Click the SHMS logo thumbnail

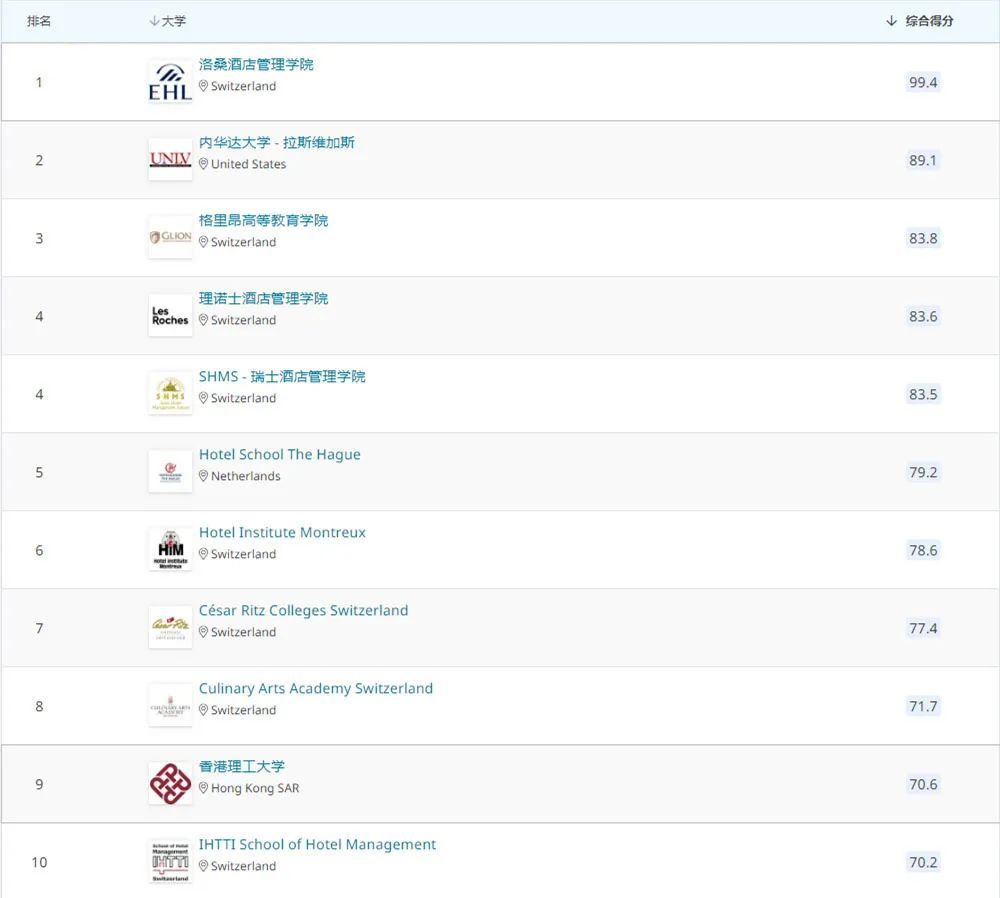pyautogui.click(x=170, y=394)
